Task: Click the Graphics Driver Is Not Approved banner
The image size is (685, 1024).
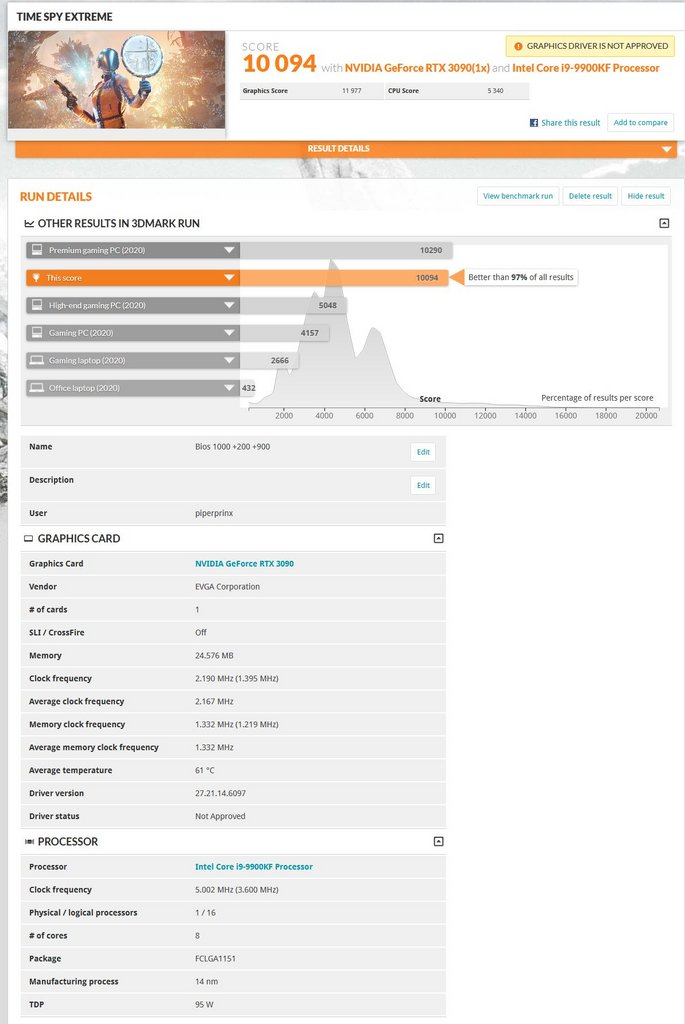Action: click(590, 46)
